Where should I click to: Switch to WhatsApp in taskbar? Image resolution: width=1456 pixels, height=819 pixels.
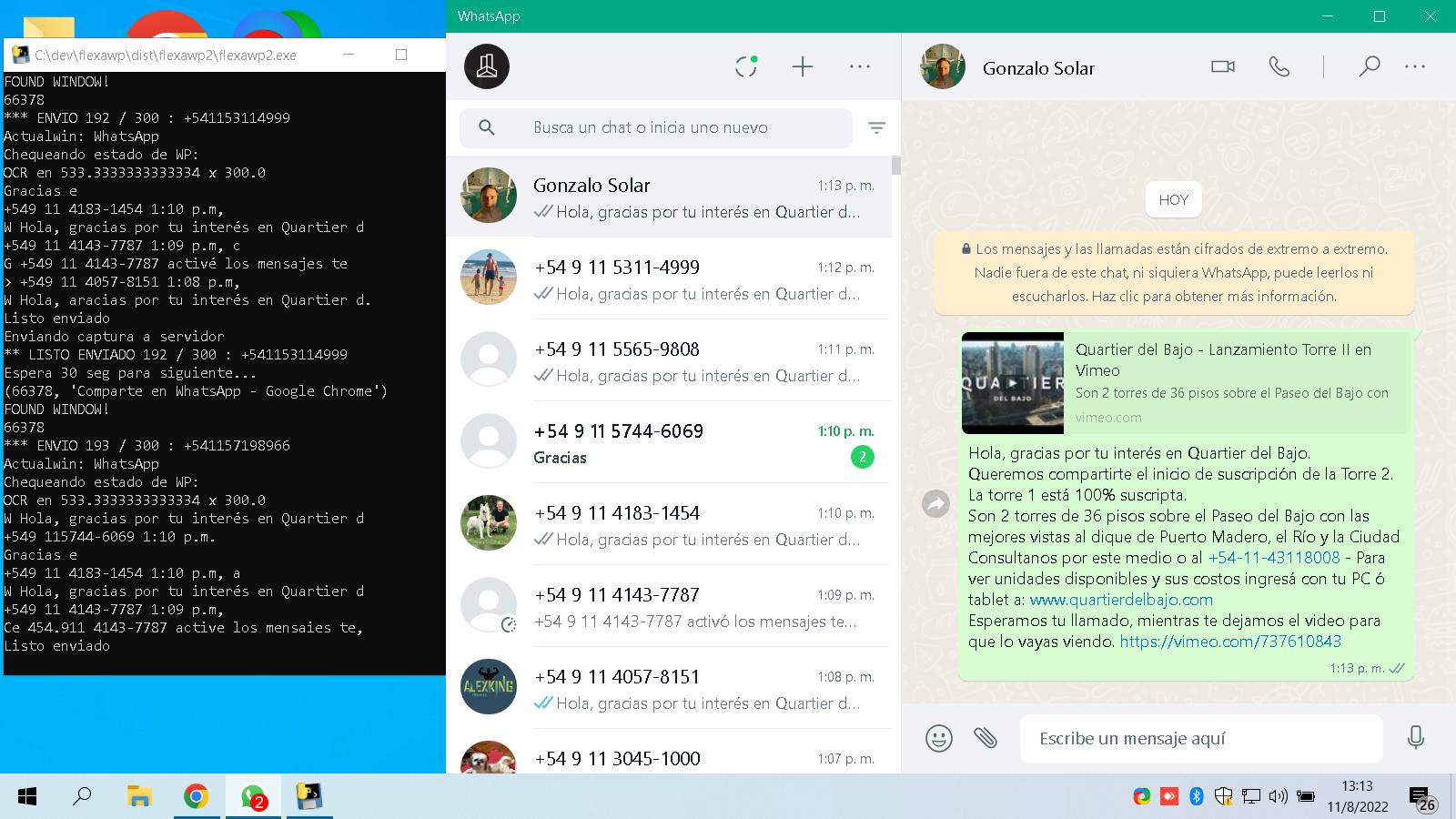(x=253, y=797)
